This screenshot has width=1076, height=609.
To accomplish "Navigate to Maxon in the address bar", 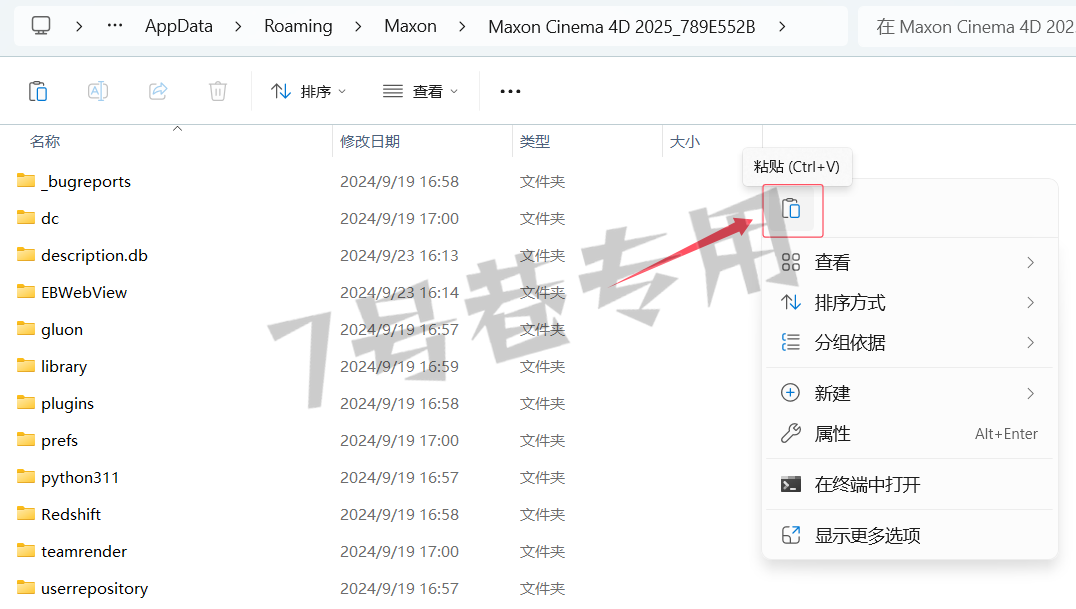I will point(410,26).
